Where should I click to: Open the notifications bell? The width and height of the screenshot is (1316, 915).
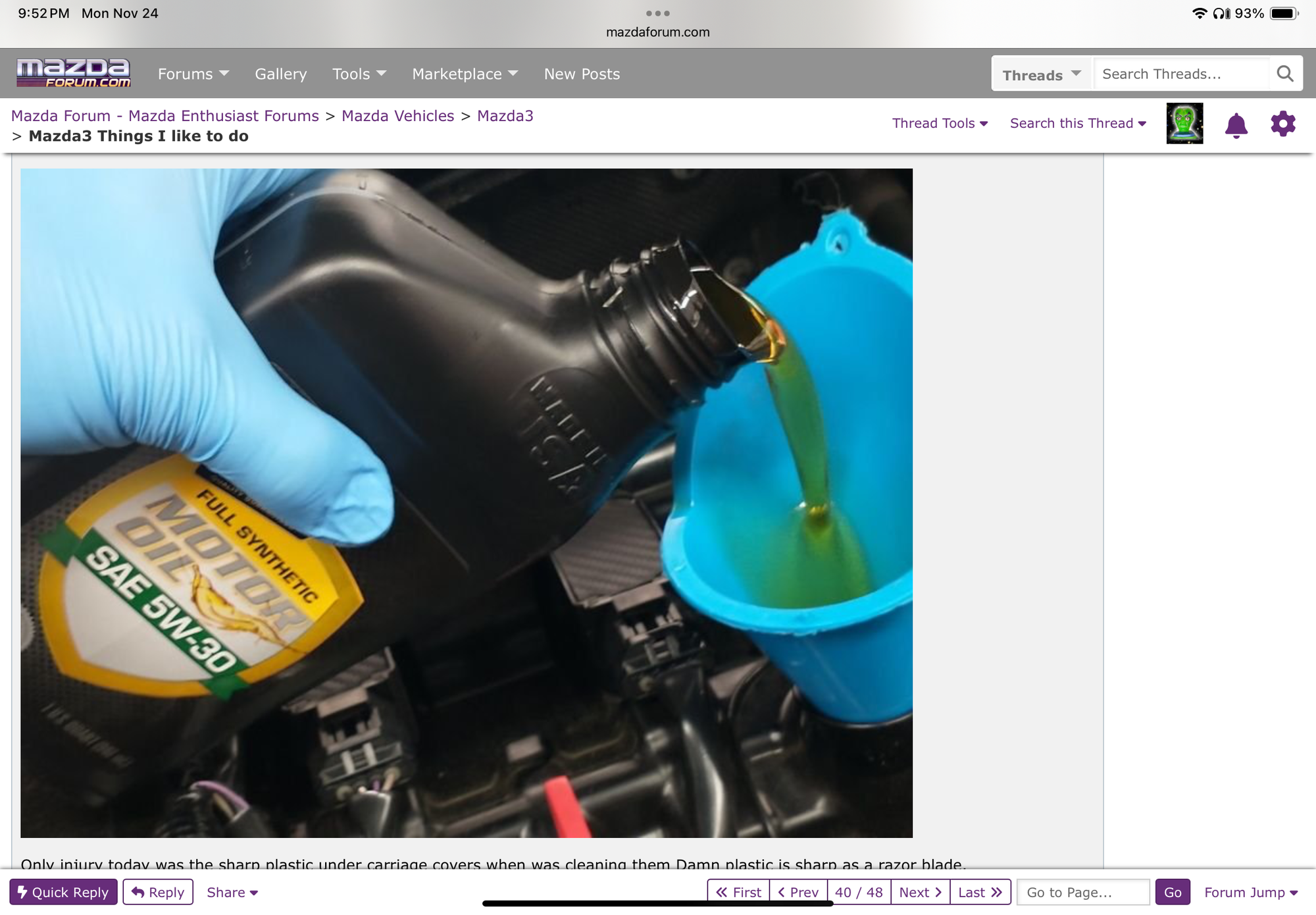pos(1236,124)
